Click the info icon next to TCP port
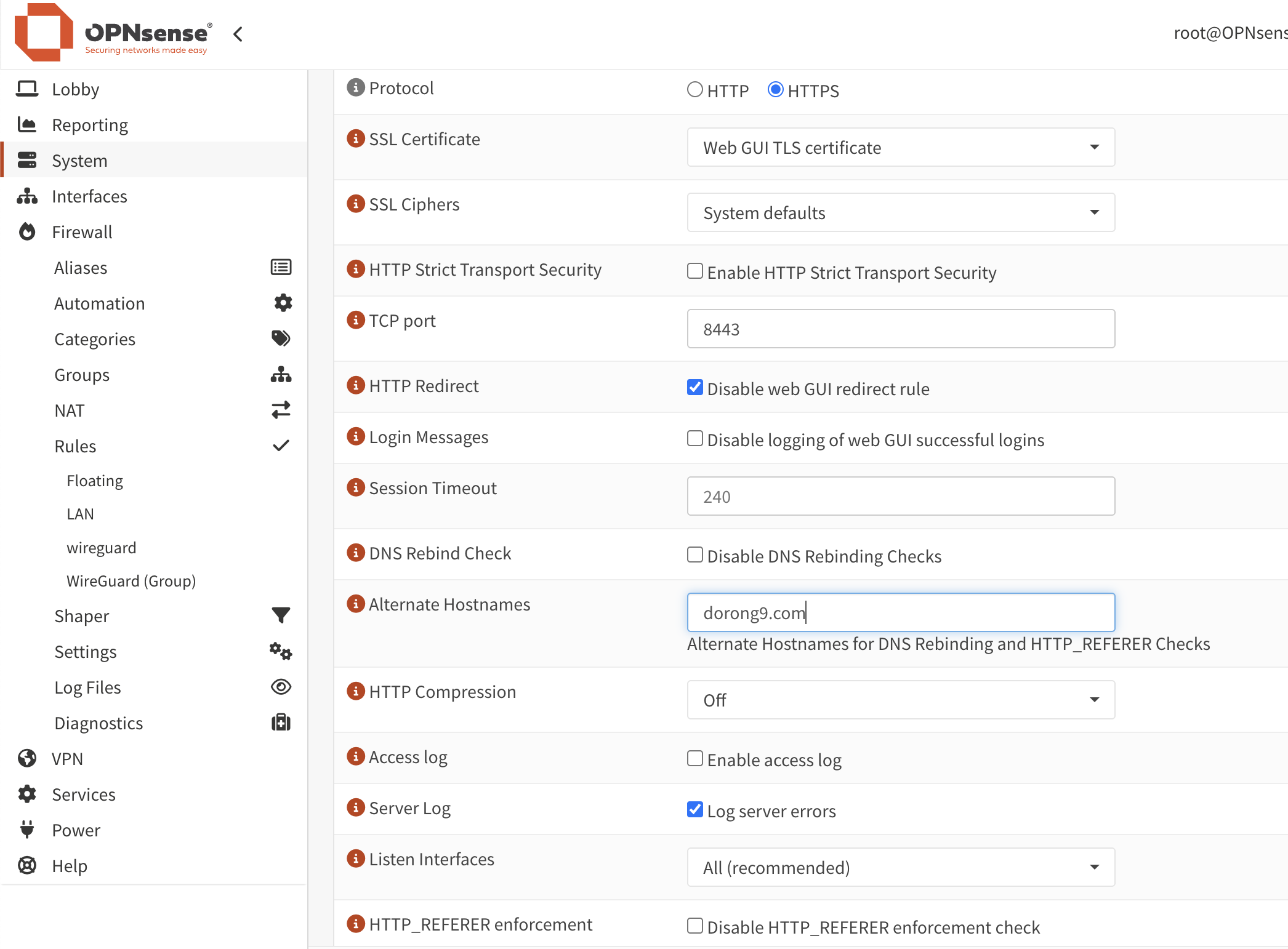Viewport: 1288px width, 949px height. pyautogui.click(x=355, y=321)
